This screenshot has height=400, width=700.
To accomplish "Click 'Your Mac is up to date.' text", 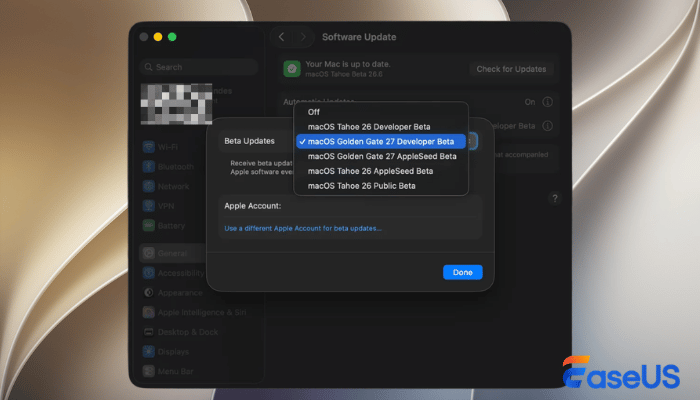I will (x=348, y=64).
